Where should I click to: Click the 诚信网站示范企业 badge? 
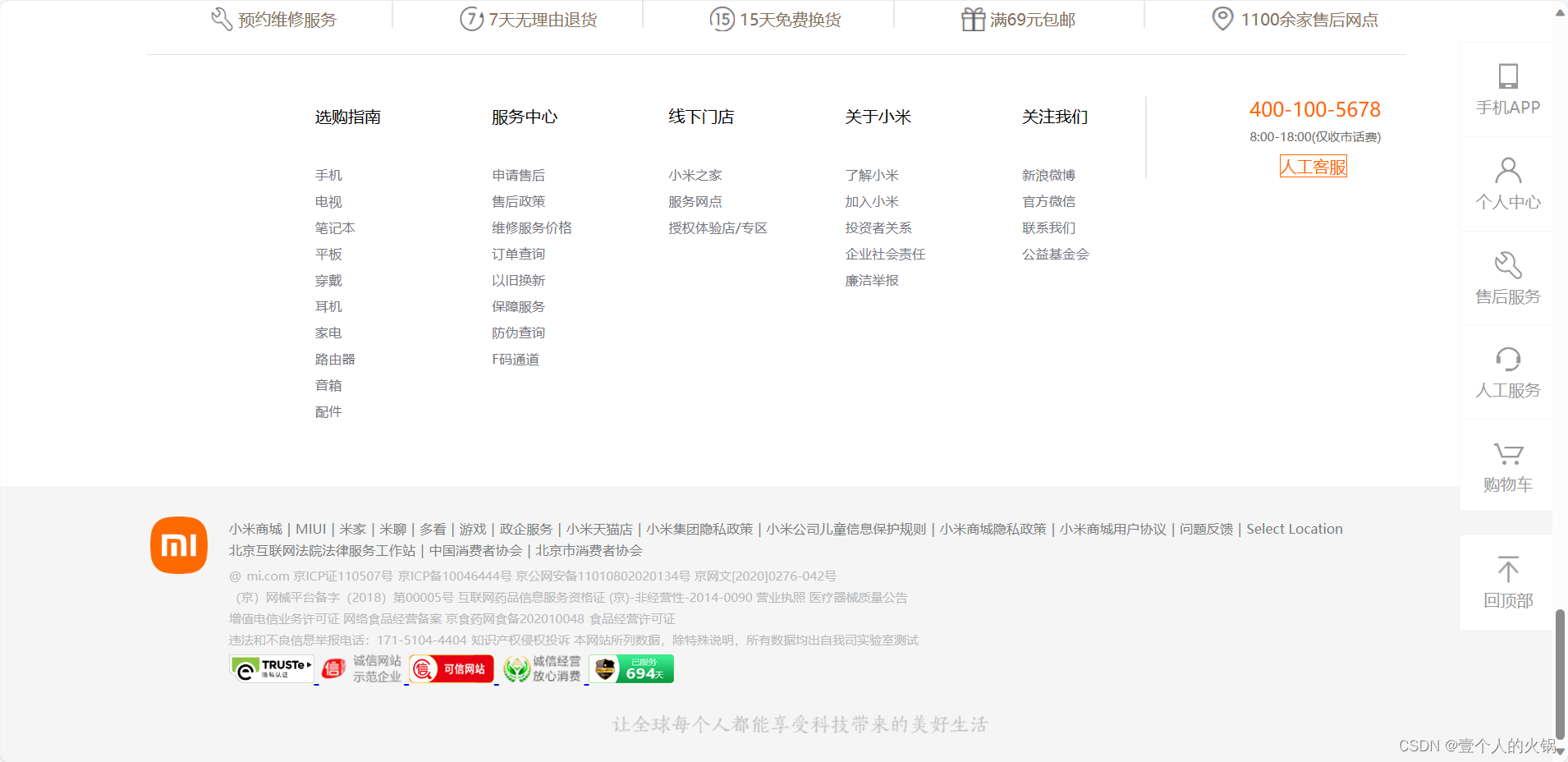click(x=362, y=669)
